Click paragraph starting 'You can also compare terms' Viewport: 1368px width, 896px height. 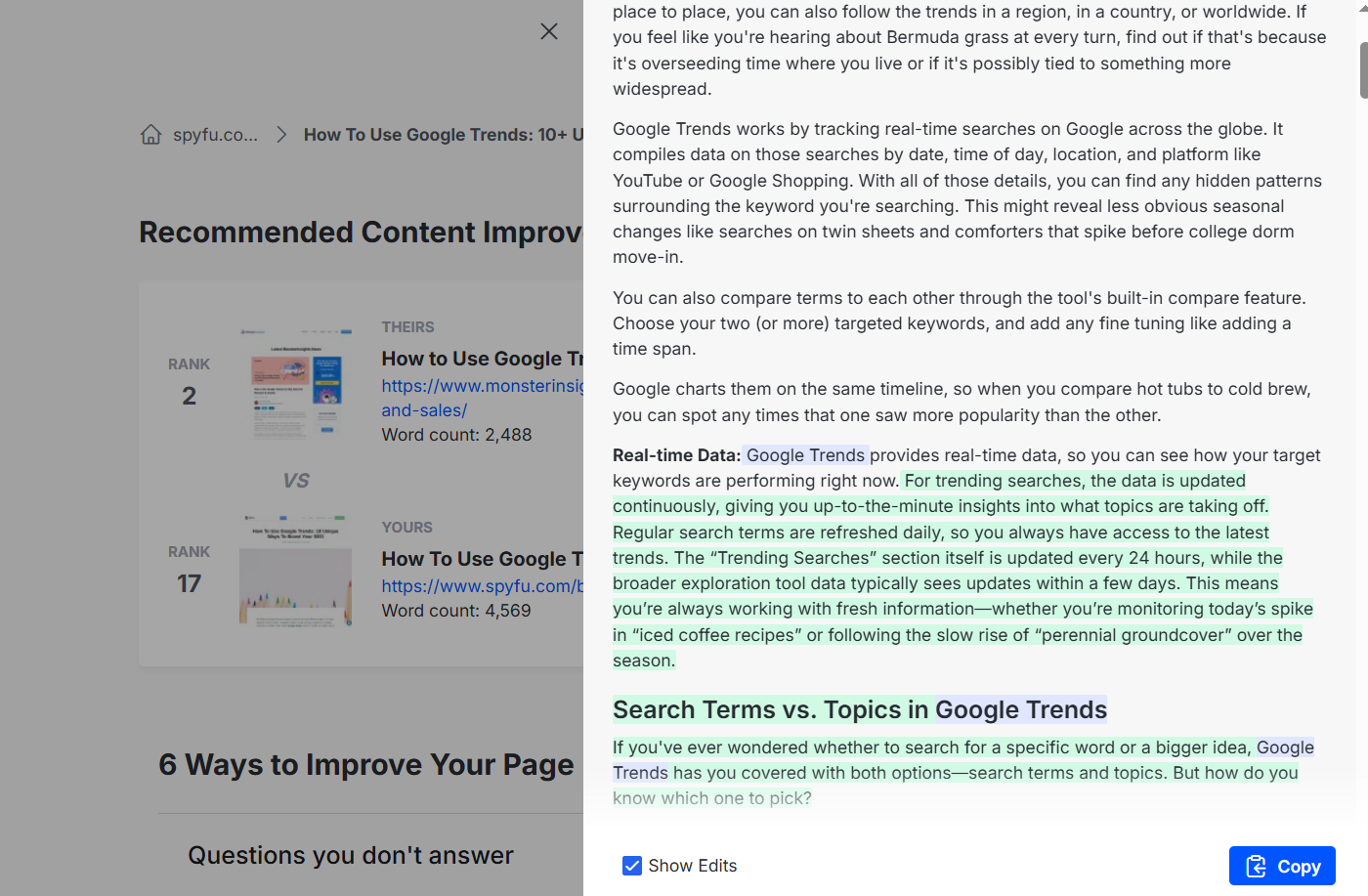click(x=960, y=323)
